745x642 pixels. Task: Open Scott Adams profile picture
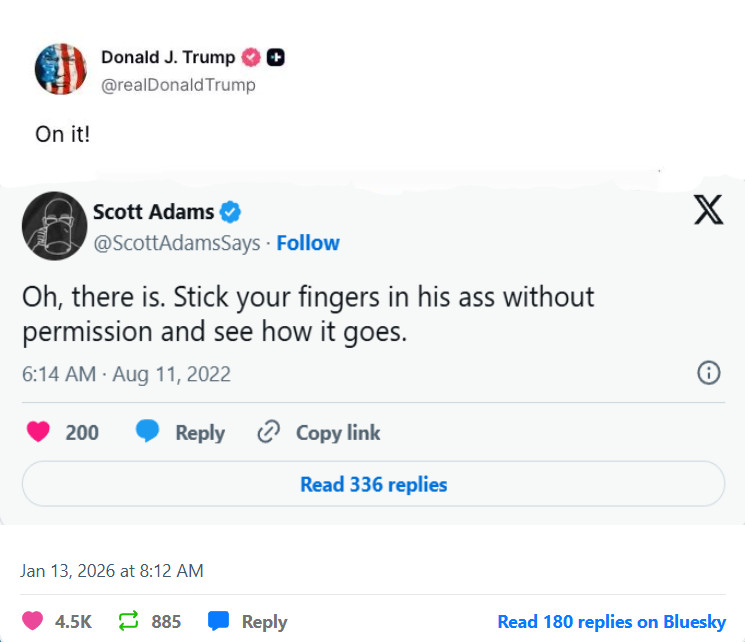[x=55, y=226]
